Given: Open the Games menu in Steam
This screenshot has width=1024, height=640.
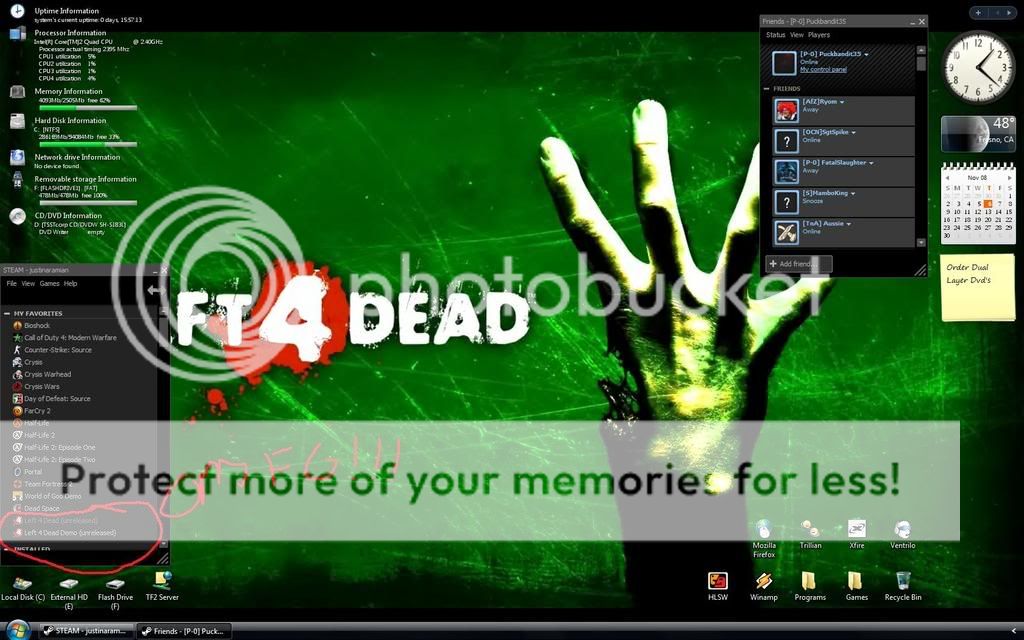Looking at the screenshot, I should tap(49, 283).
